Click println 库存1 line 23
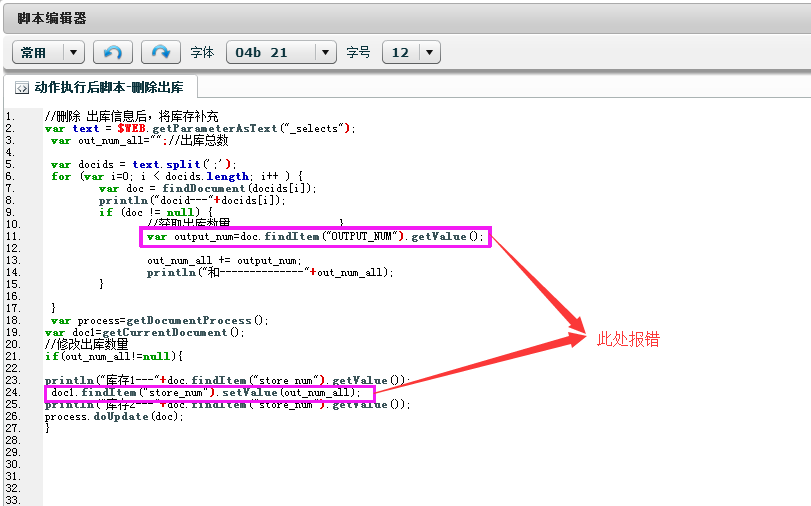 point(227,380)
